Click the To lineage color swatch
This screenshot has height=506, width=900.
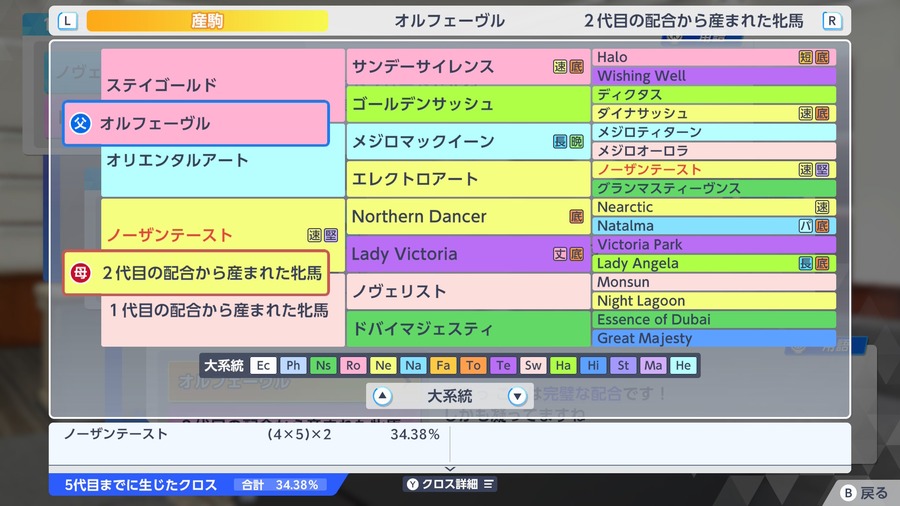click(x=474, y=365)
